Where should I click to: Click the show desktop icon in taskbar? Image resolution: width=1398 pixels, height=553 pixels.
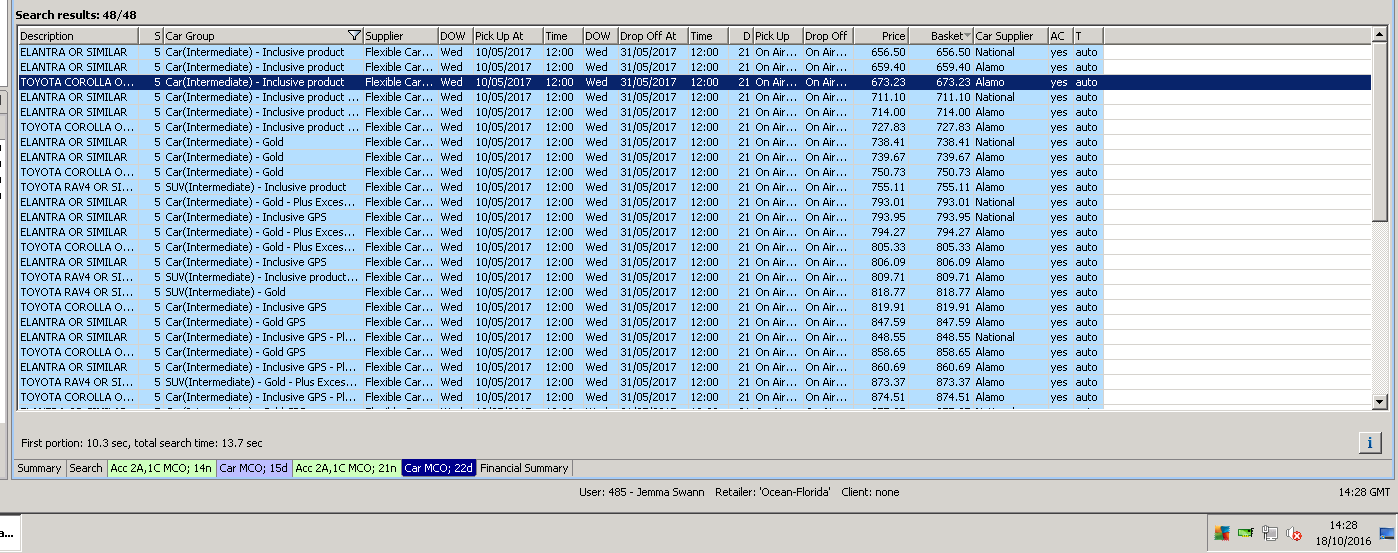click(x=1386, y=533)
